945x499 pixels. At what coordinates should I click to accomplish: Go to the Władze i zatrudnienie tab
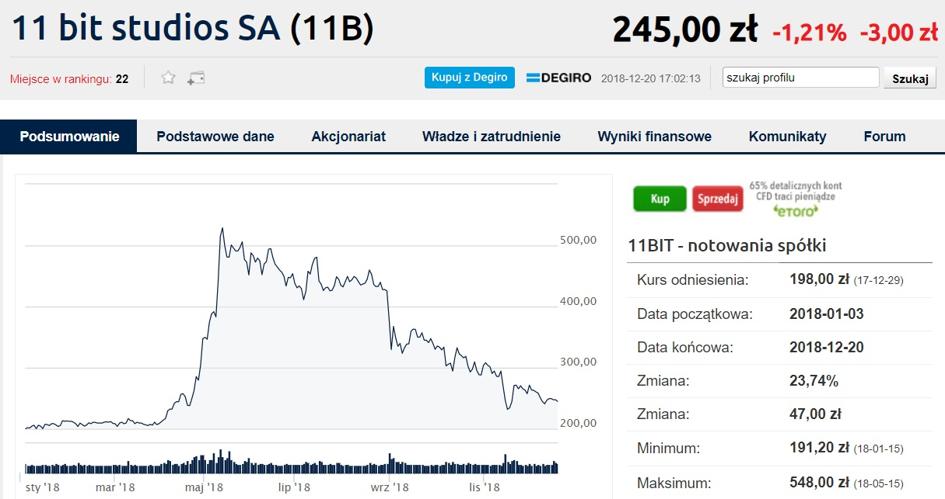(x=491, y=136)
